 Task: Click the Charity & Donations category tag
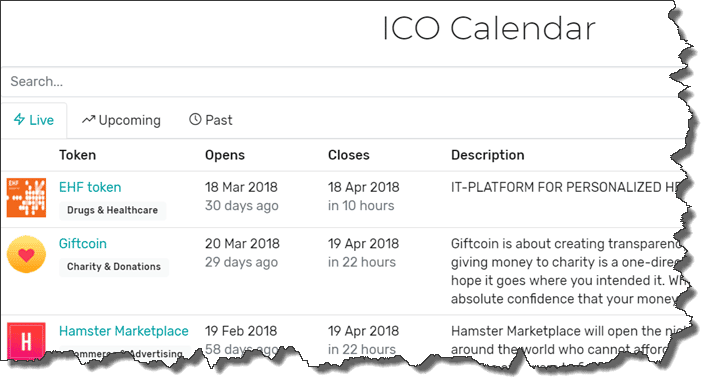click(x=114, y=267)
